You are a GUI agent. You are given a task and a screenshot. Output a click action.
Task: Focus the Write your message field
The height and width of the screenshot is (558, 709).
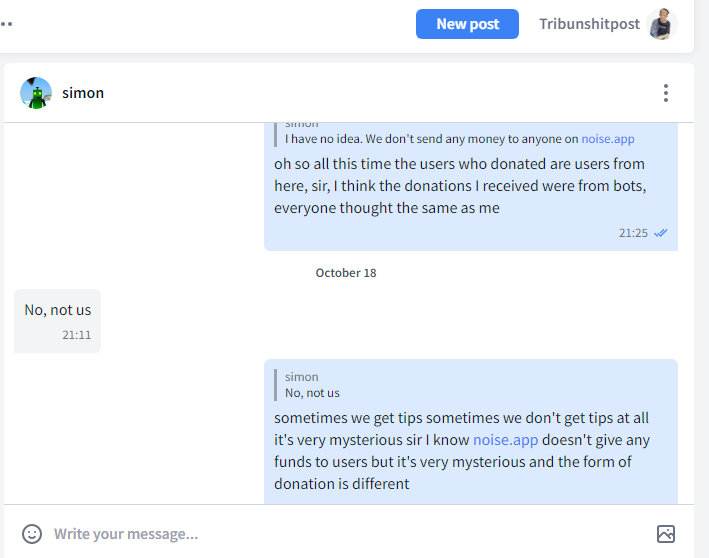coord(348,534)
